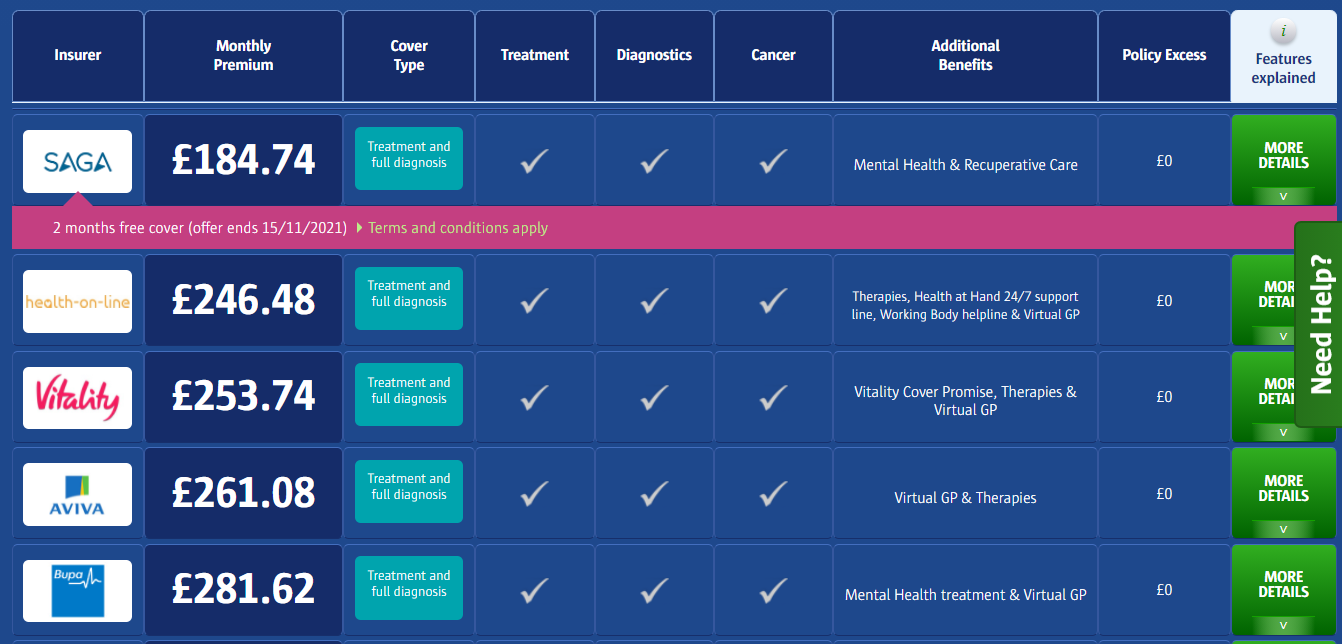
Task: Click the Aviva Diagnostics checkmark
Action: 654,493
